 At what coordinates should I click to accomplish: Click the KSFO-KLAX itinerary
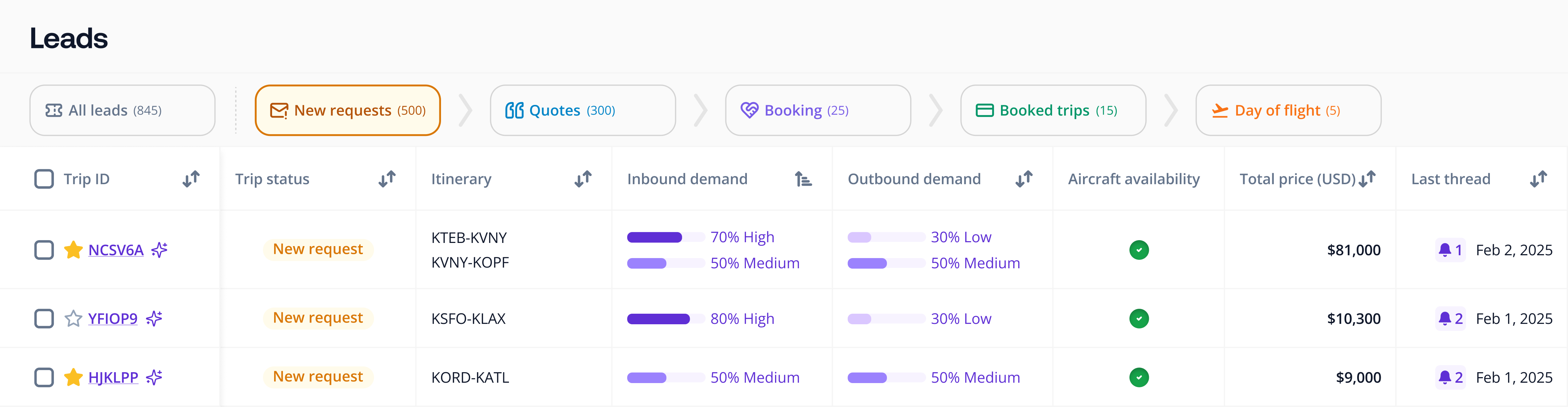click(468, 319)
